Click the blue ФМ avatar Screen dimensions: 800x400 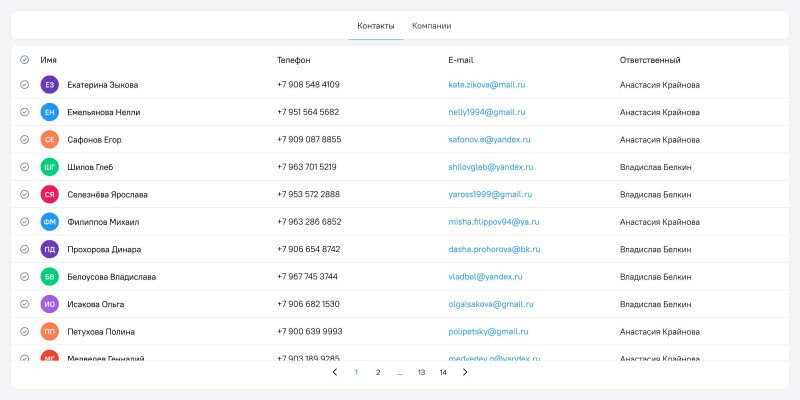49,222
